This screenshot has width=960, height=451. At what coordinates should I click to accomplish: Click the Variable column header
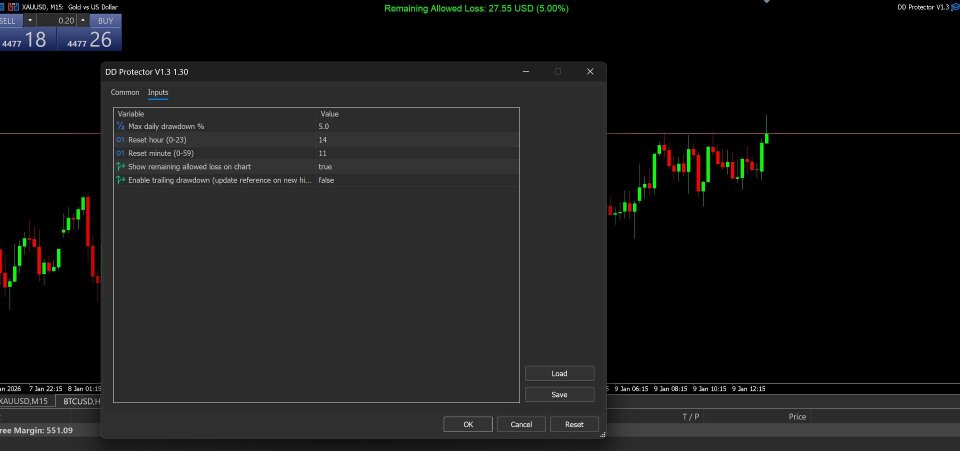pos(131,114)
